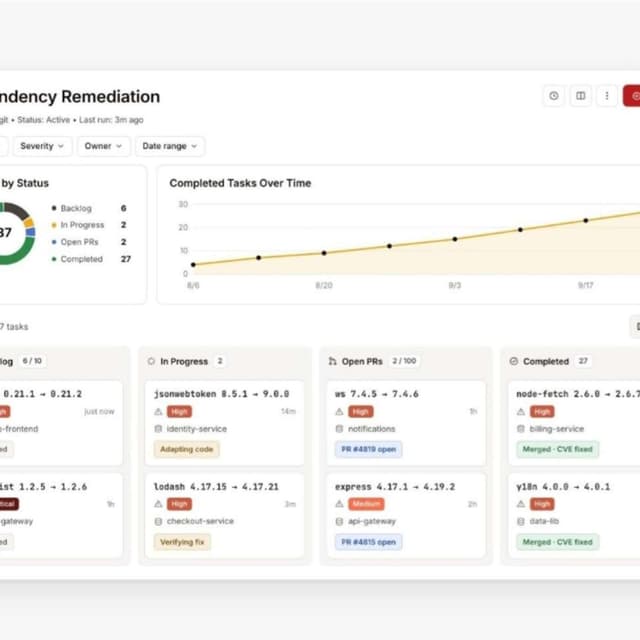The height and width of the screenshot is (640, 640).
Task: Click repo icon beside identity-service
Action: [x=158, y=429]
